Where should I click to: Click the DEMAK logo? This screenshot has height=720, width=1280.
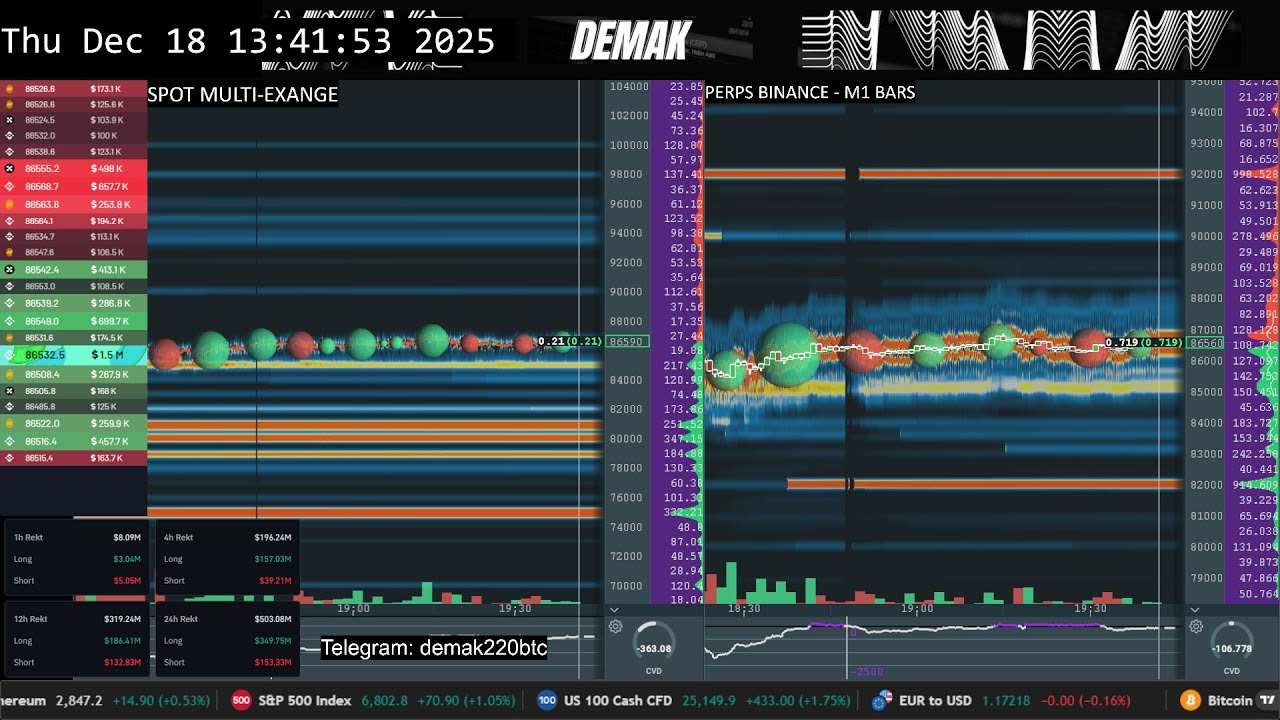pyautogui.click(x=630, y=41)
